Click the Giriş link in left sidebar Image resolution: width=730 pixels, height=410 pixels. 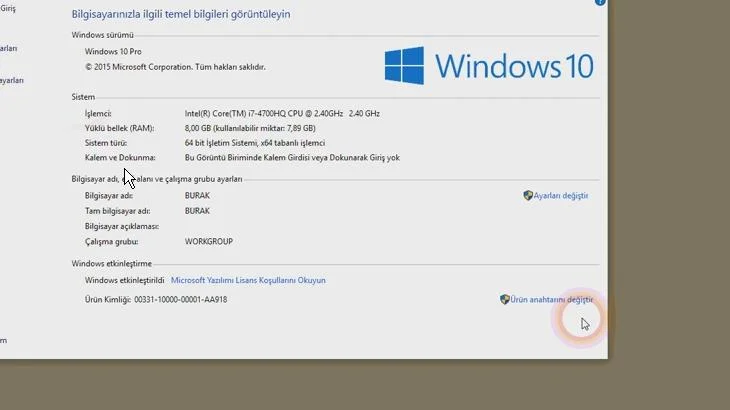(6, 10)
